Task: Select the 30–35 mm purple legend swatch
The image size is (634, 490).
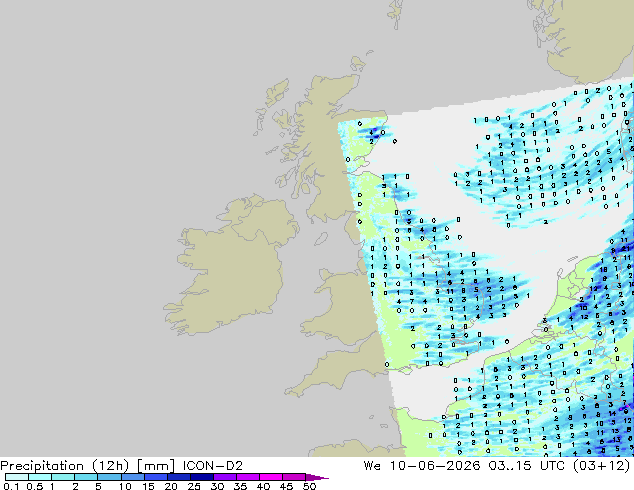Action: tap(224, 477)
